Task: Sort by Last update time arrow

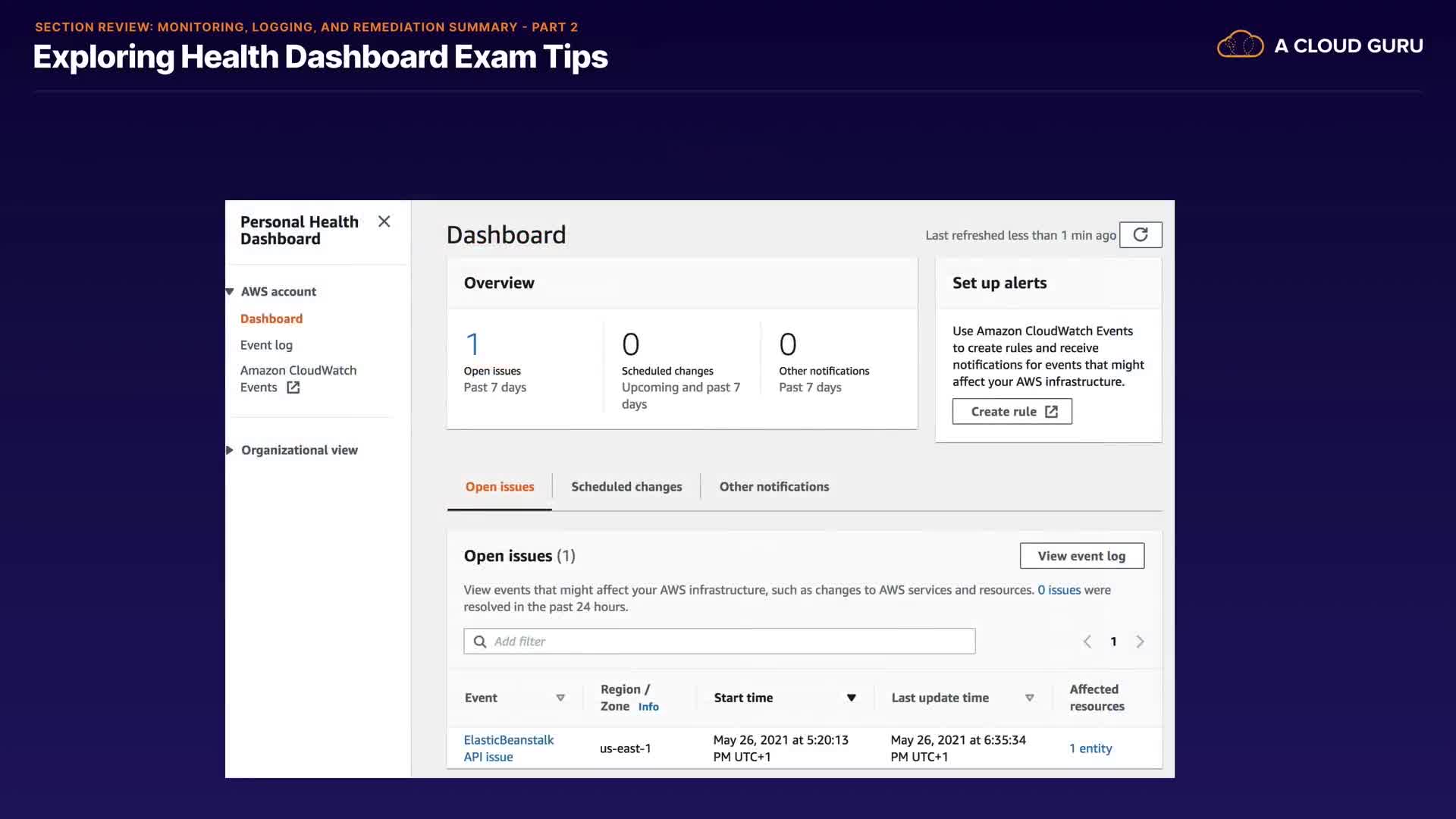Action: point(1029,698)
